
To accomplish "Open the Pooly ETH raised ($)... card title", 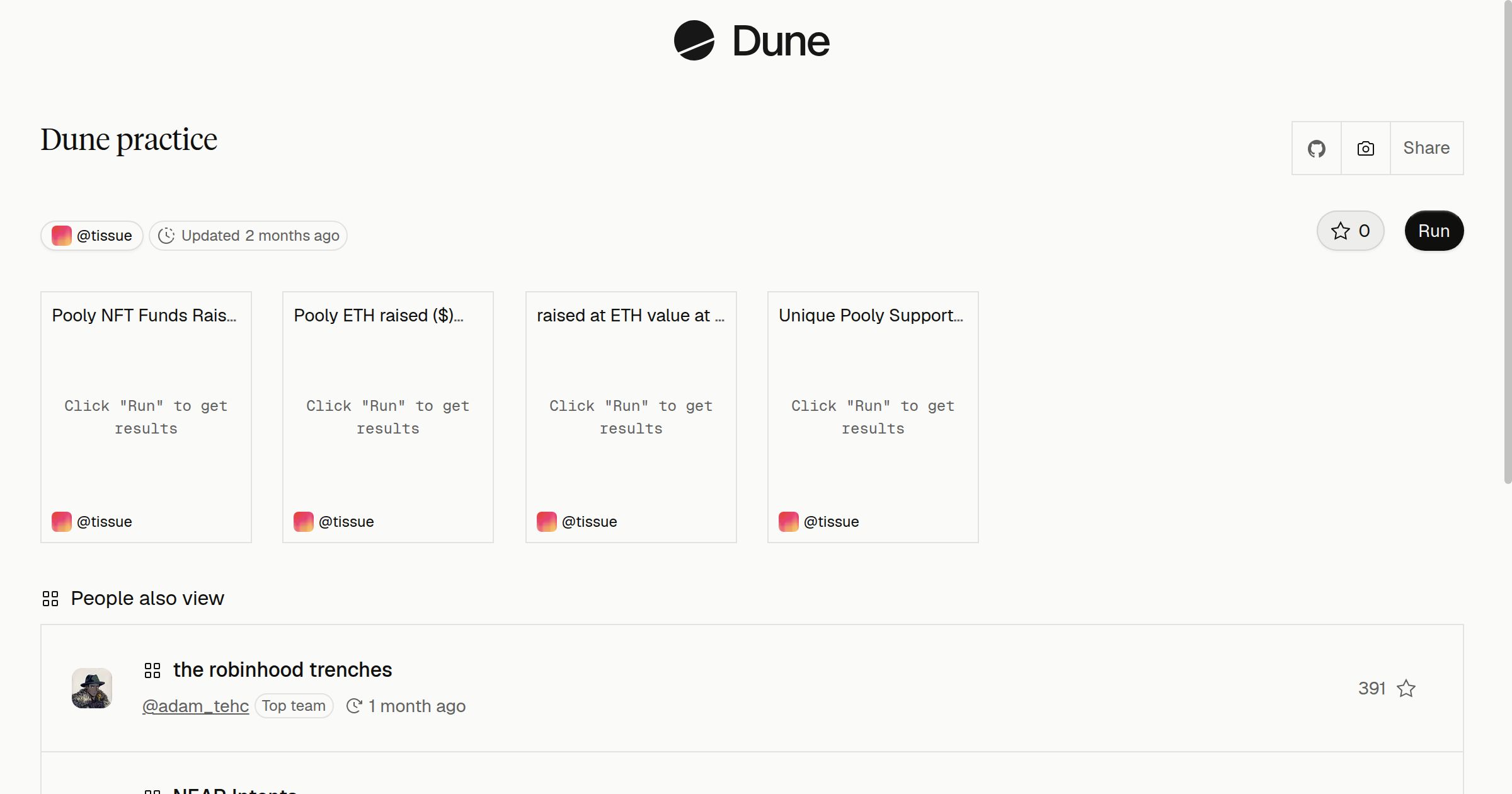I will [379, 315].
